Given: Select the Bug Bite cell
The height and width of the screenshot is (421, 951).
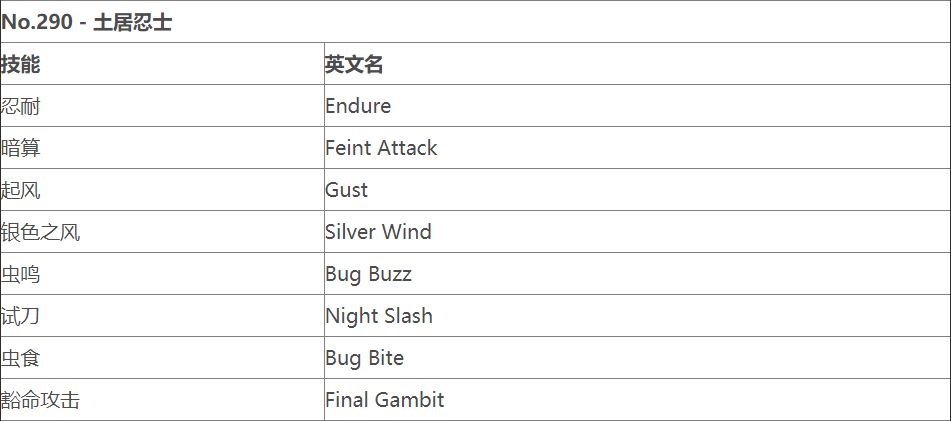Looking at the screenshot, I should pos(364,358).
